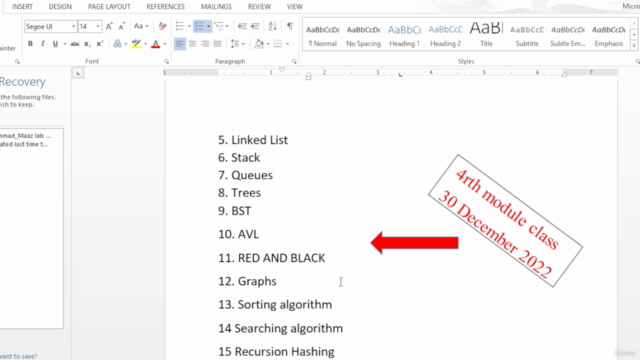Apply red font color
The image size is (640, 360).
156,44
